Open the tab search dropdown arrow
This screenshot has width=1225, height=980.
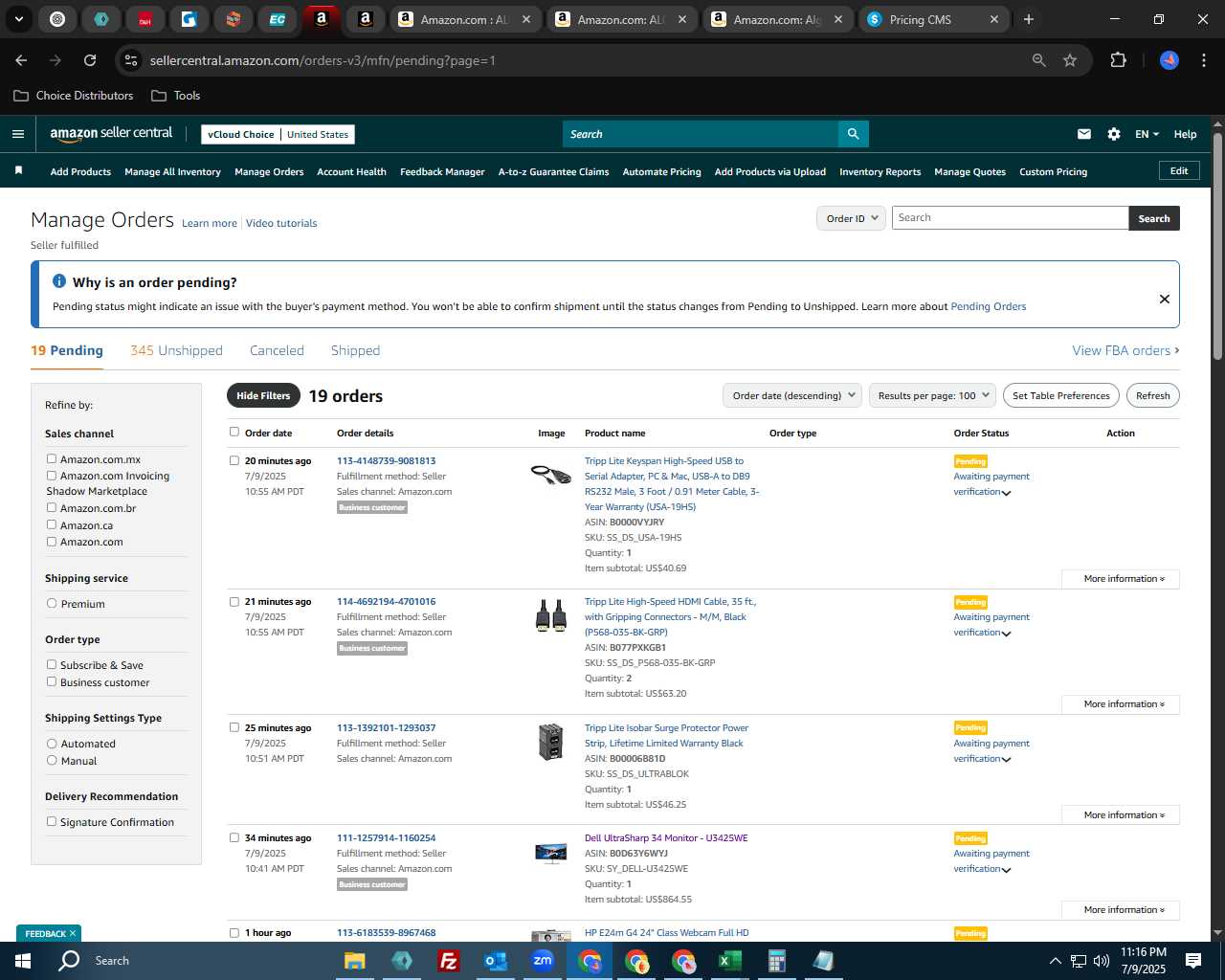pyautogui.click(x=18, y=19)
